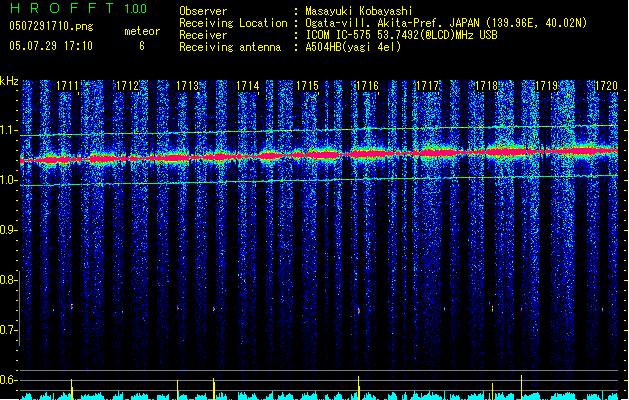Click the yellow detection spike just before 1716
The height and width of the screenshot is (400, 629).
(x=359, y=388)
